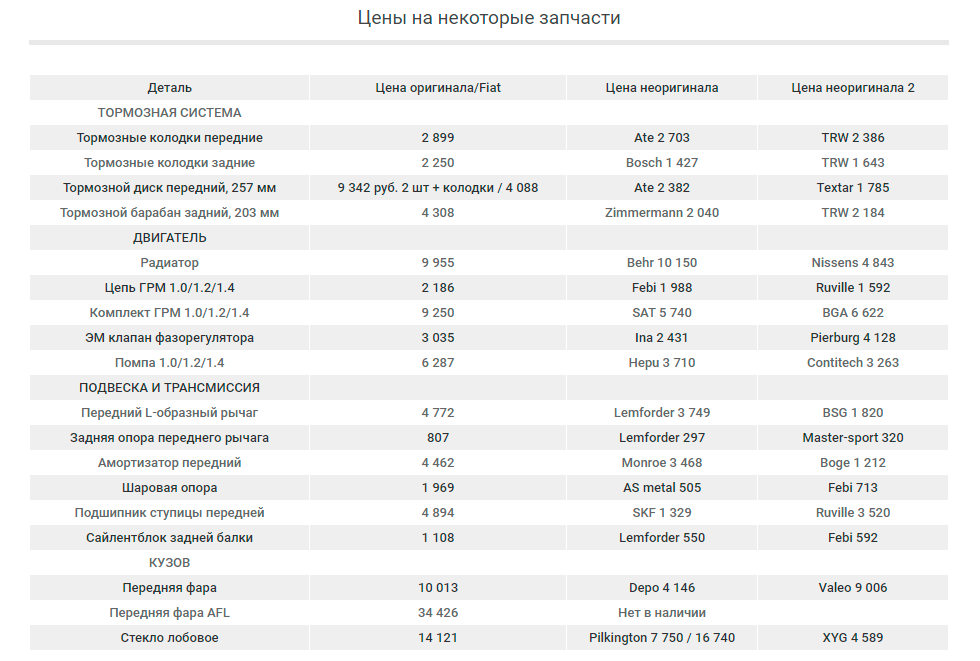Select the "Нет в наличии" cell
This screenshot has height=661, width=980.
click(x=661, y=613)
